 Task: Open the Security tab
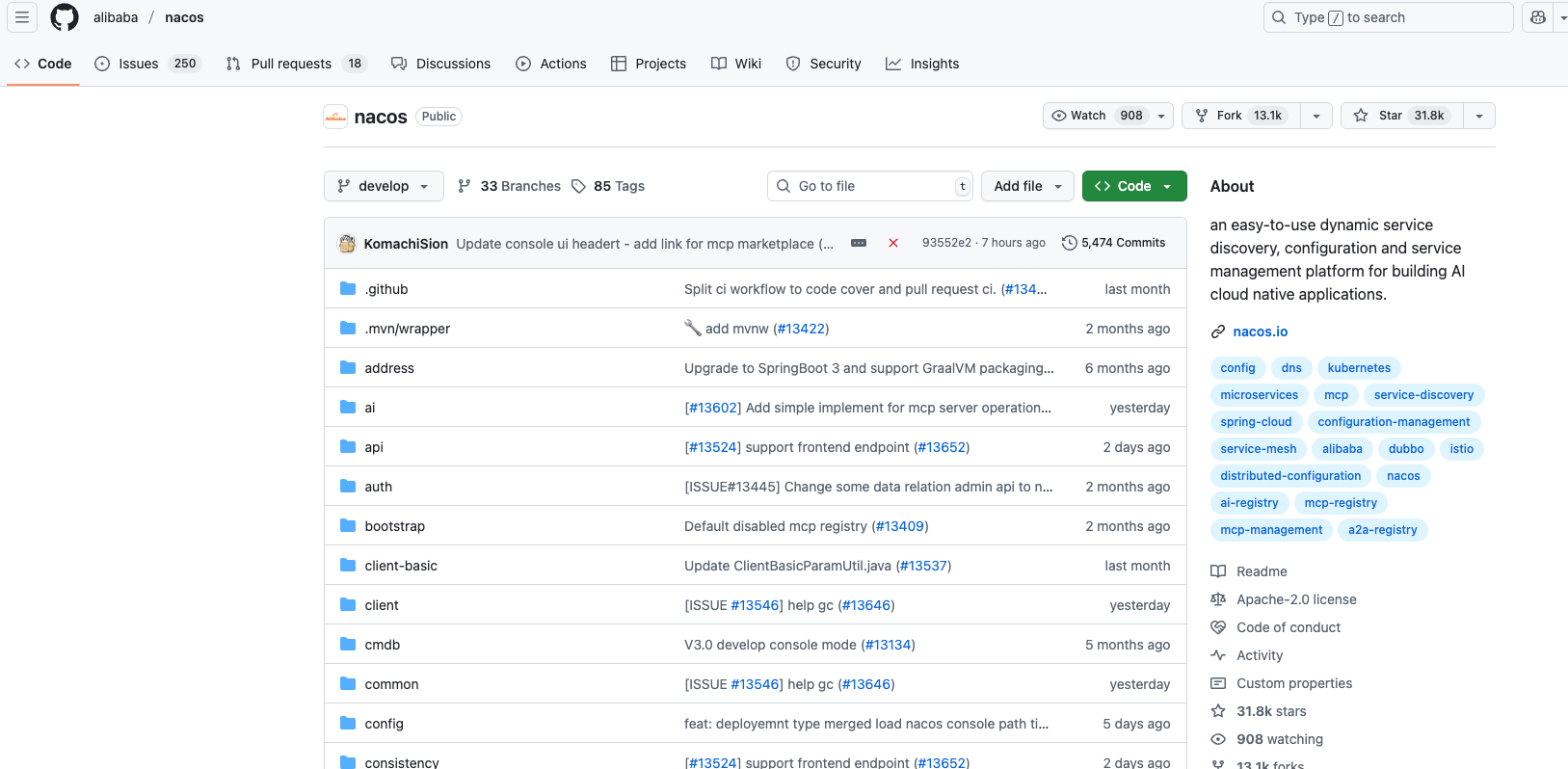pyautogui.click(x=824, y=64)
